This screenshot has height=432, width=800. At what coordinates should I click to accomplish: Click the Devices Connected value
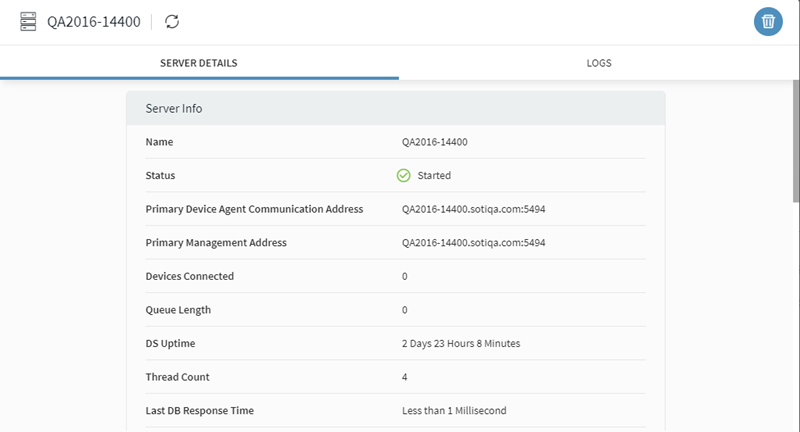pyautogui.click(x=405, y=276)
